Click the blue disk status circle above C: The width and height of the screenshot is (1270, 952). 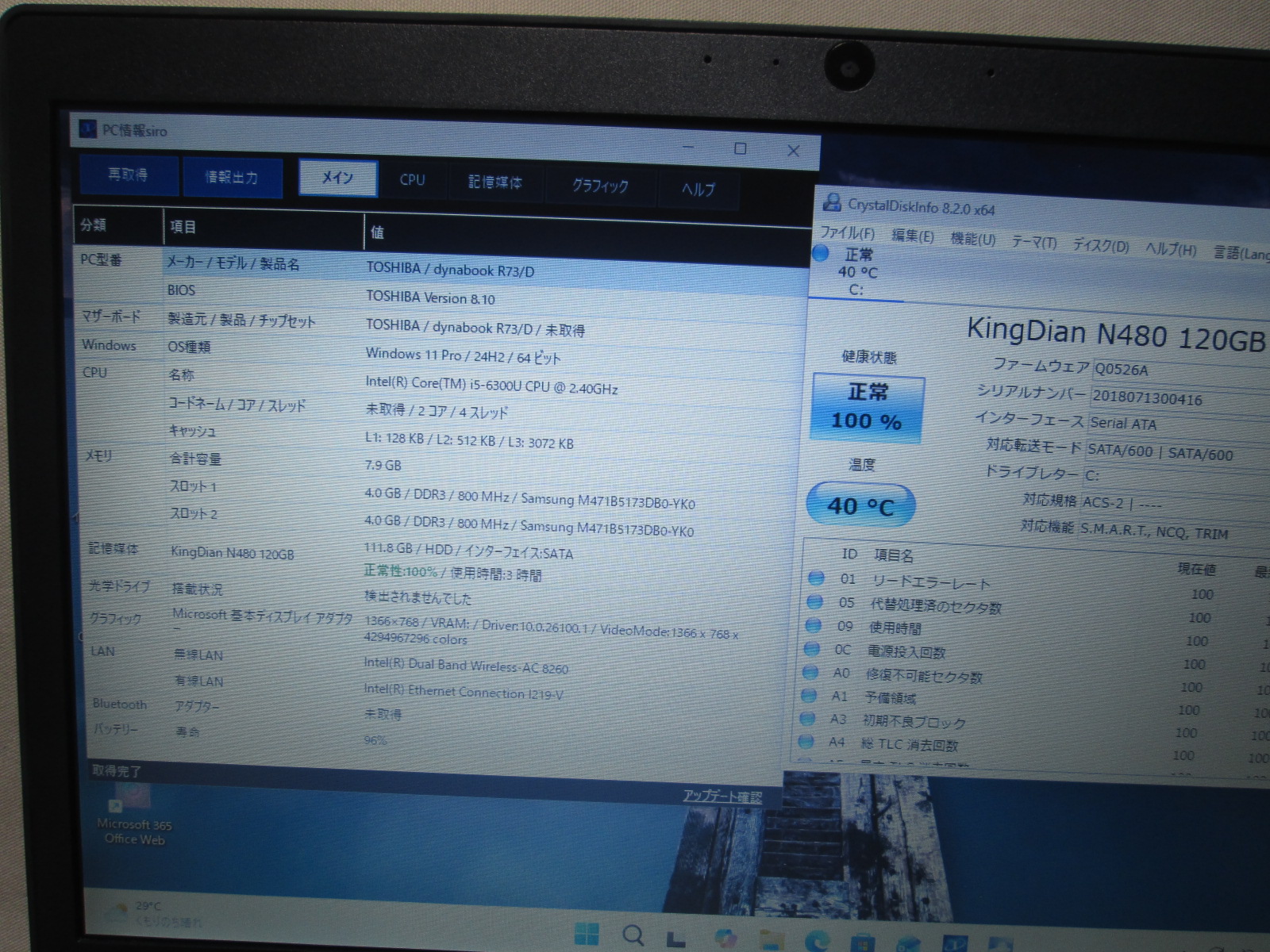click(x=821, y=254)
